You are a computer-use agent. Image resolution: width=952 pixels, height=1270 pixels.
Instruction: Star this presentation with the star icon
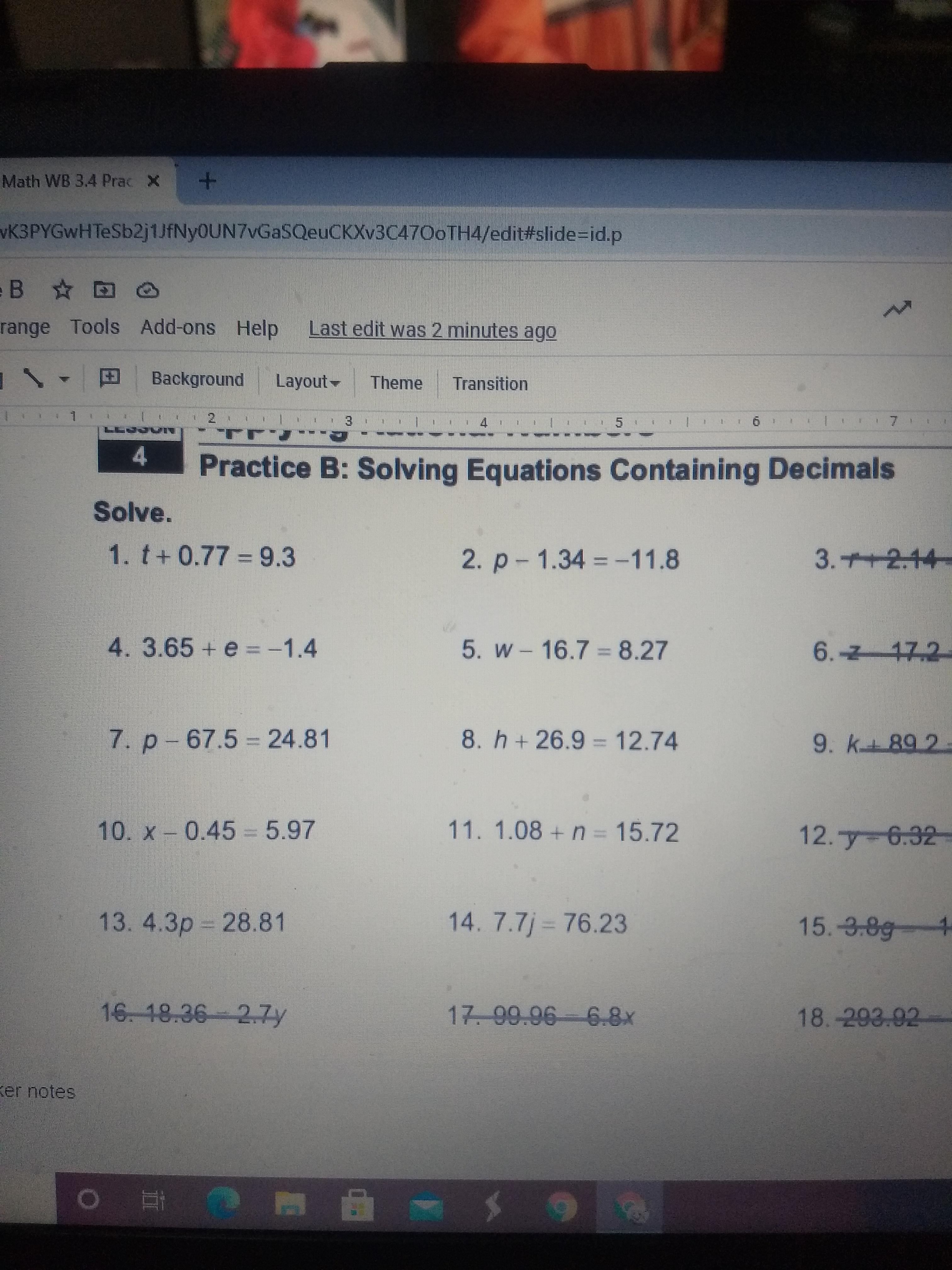(x=63, y=290)
